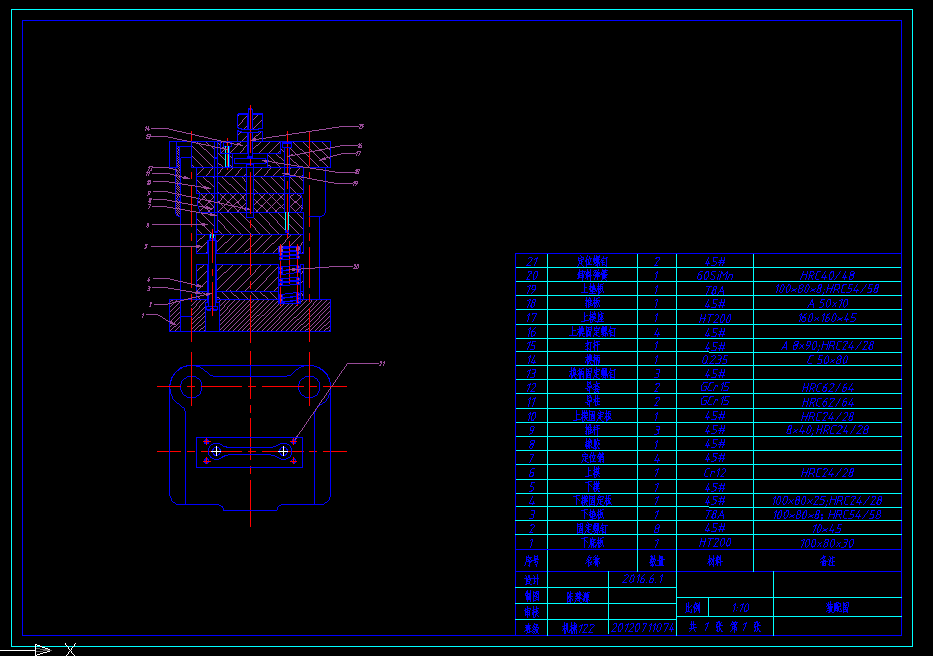933x656 pixels.
Task: Select remark 100×80×8;HRC54/58 in row 19
Action: click(x=827, y=289)
